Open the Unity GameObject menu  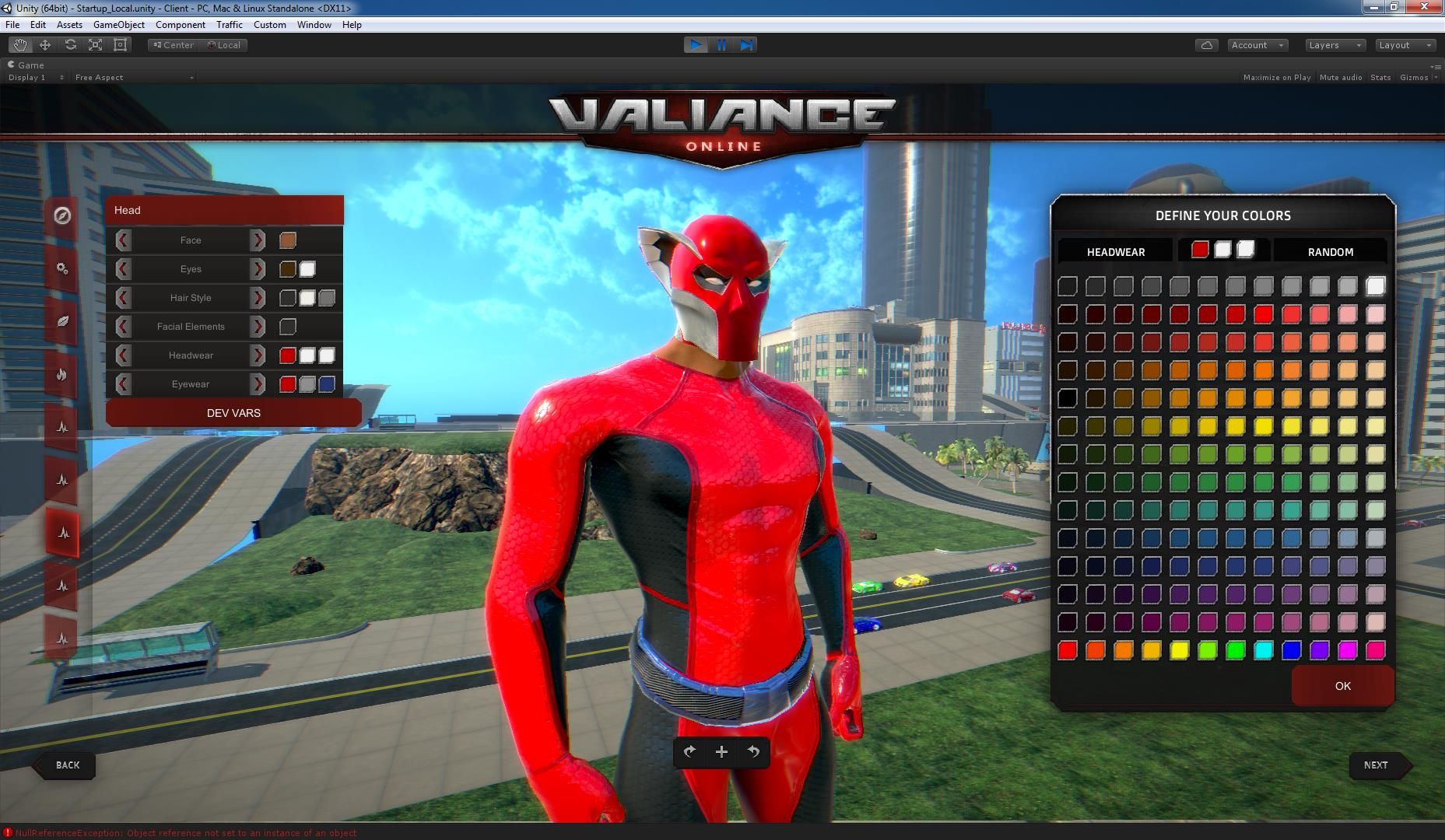click(118, 24)
